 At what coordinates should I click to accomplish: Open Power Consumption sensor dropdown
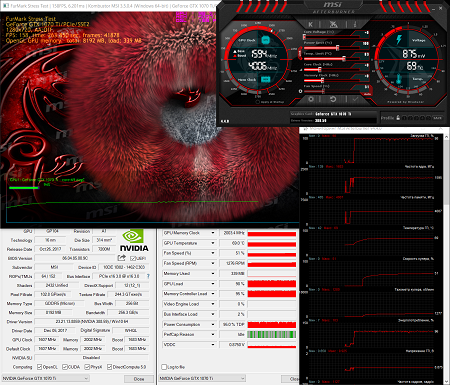point(213,324)
